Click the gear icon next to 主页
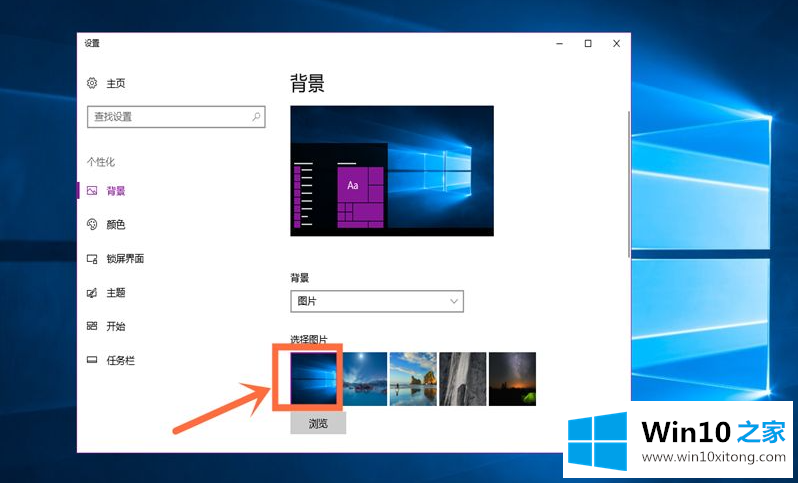The height and width of the screenshot is (483, 798). coord(92,83)
